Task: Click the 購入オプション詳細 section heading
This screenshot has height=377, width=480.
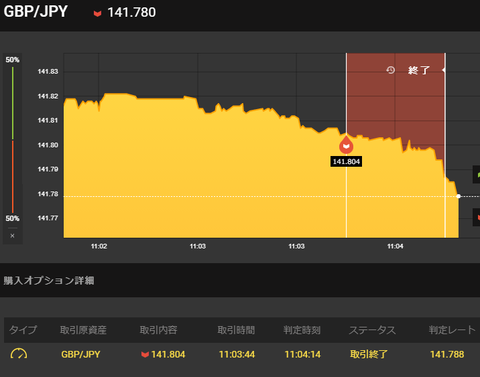Action: click(49, 280)
